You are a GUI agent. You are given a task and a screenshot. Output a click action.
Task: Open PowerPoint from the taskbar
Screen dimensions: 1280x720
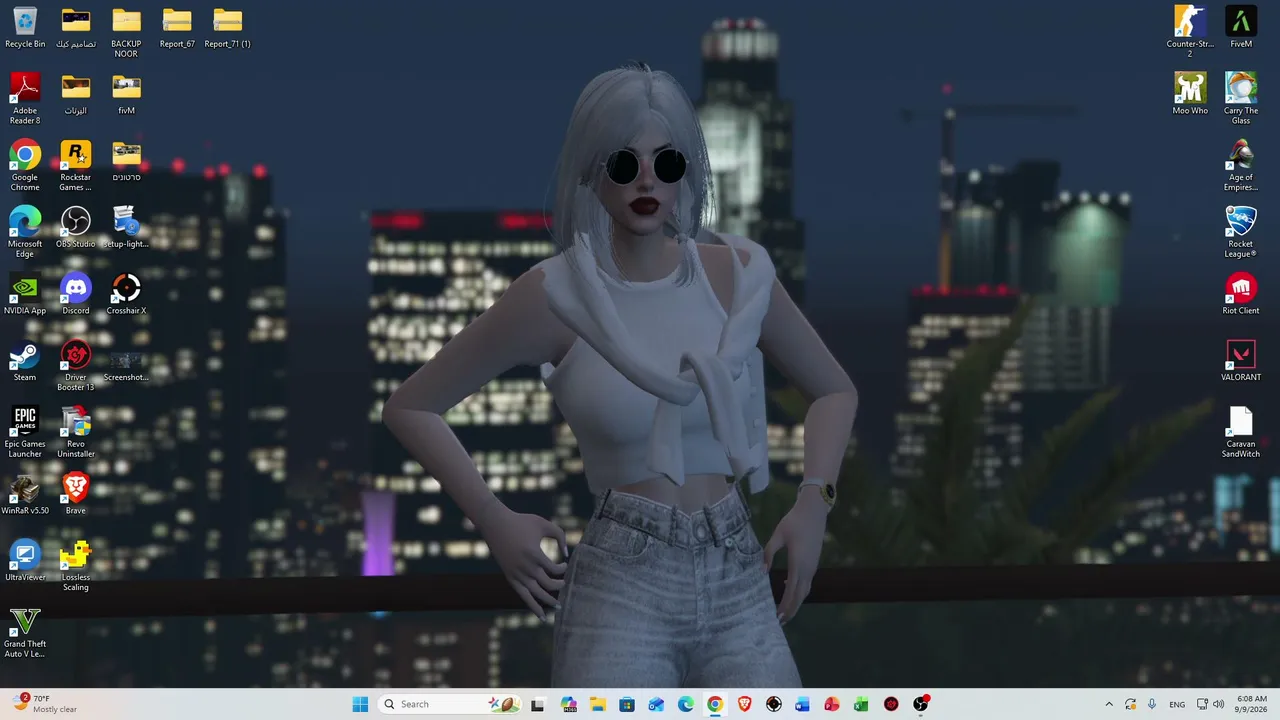832,704
